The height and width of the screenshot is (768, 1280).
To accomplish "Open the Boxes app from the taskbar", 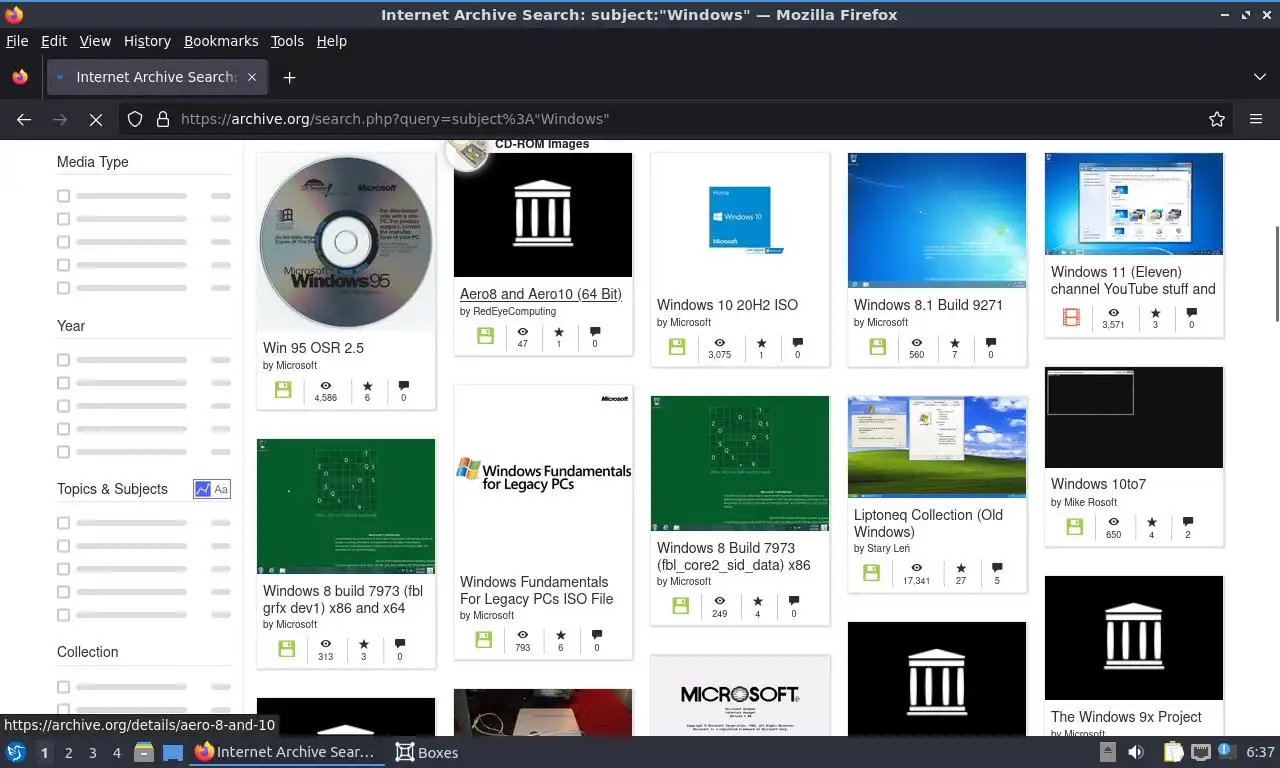I will click(427, 752).
